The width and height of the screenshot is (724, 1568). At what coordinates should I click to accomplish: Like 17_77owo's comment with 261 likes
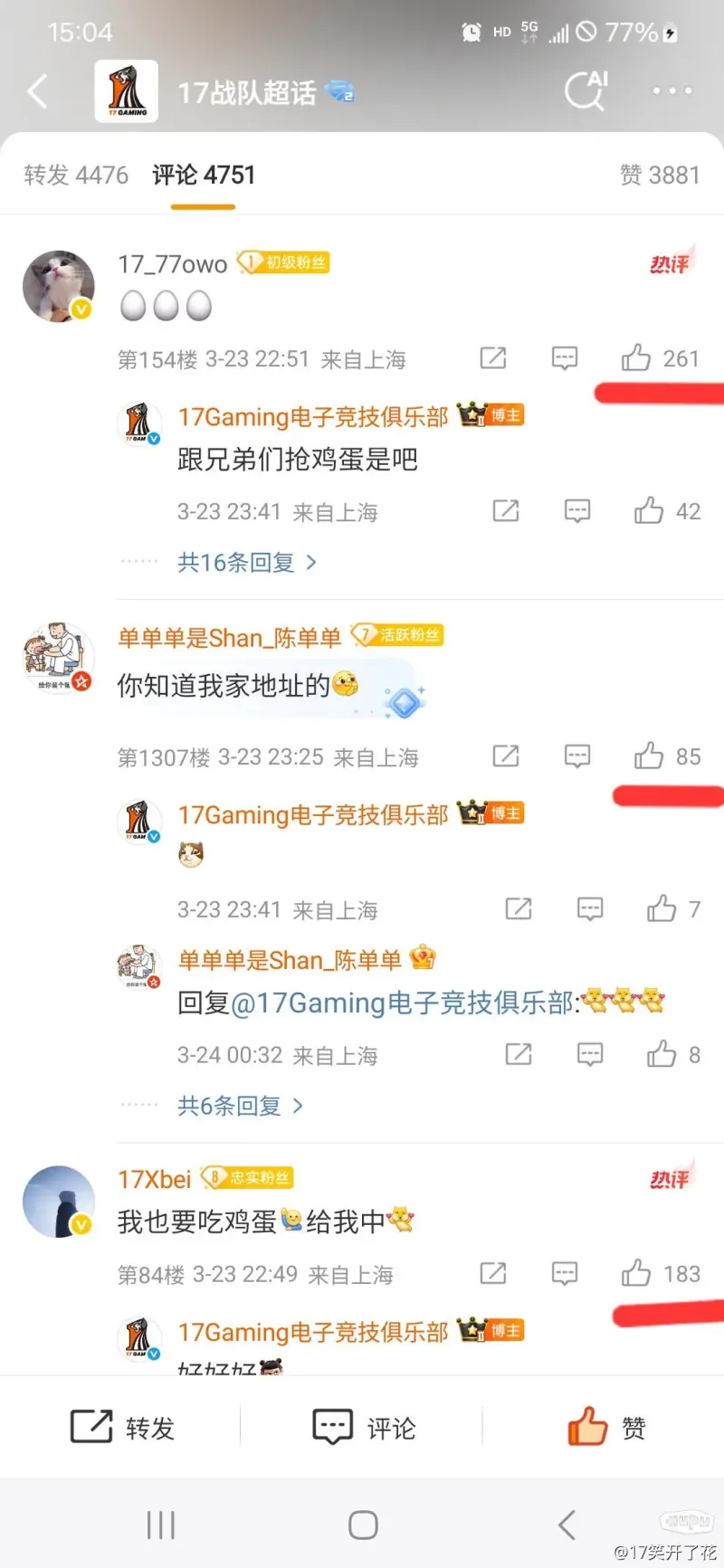[x=636, y=358]
